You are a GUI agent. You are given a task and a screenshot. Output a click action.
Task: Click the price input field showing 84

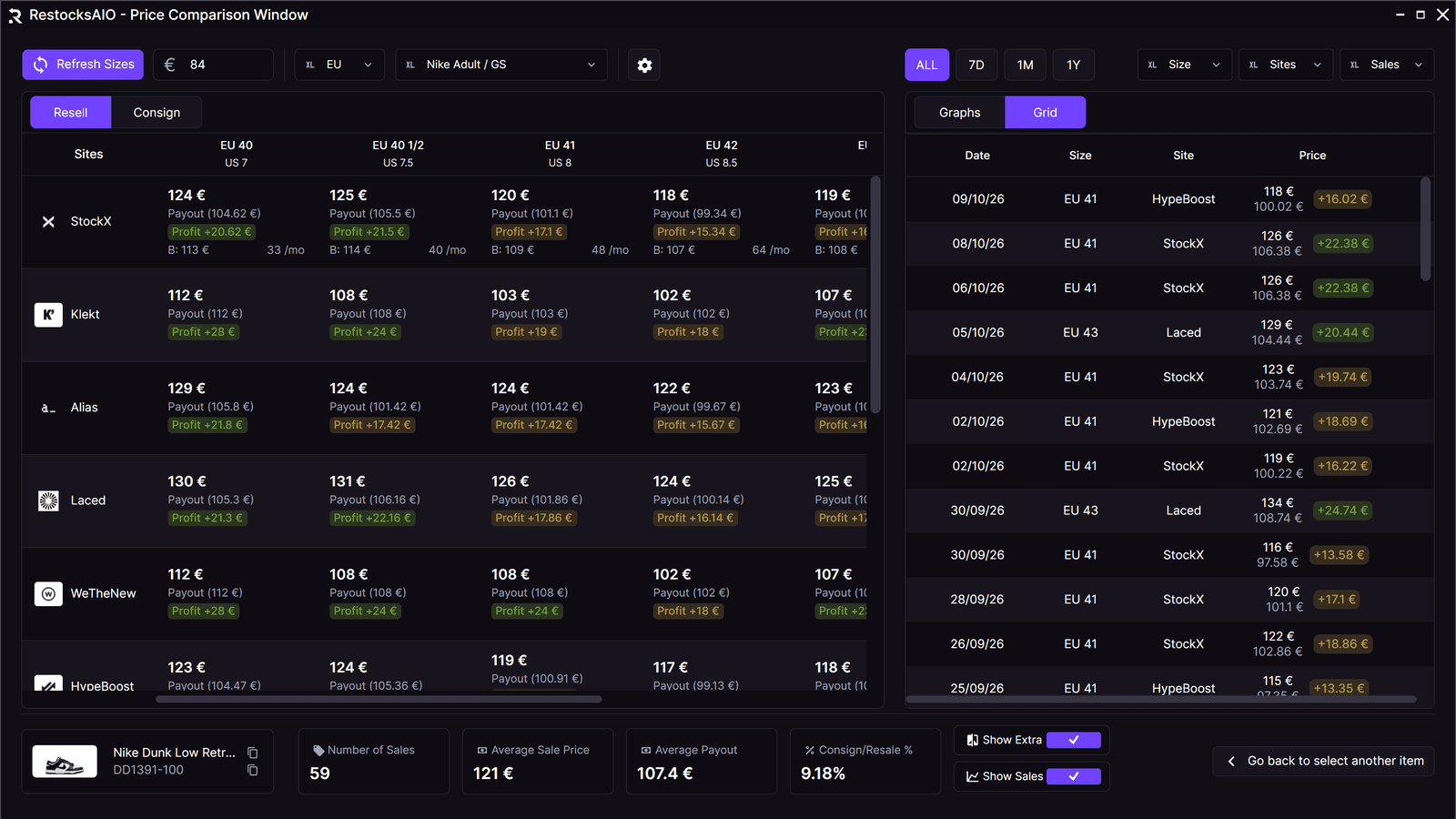pyautogui.click(x=214, y=65)
